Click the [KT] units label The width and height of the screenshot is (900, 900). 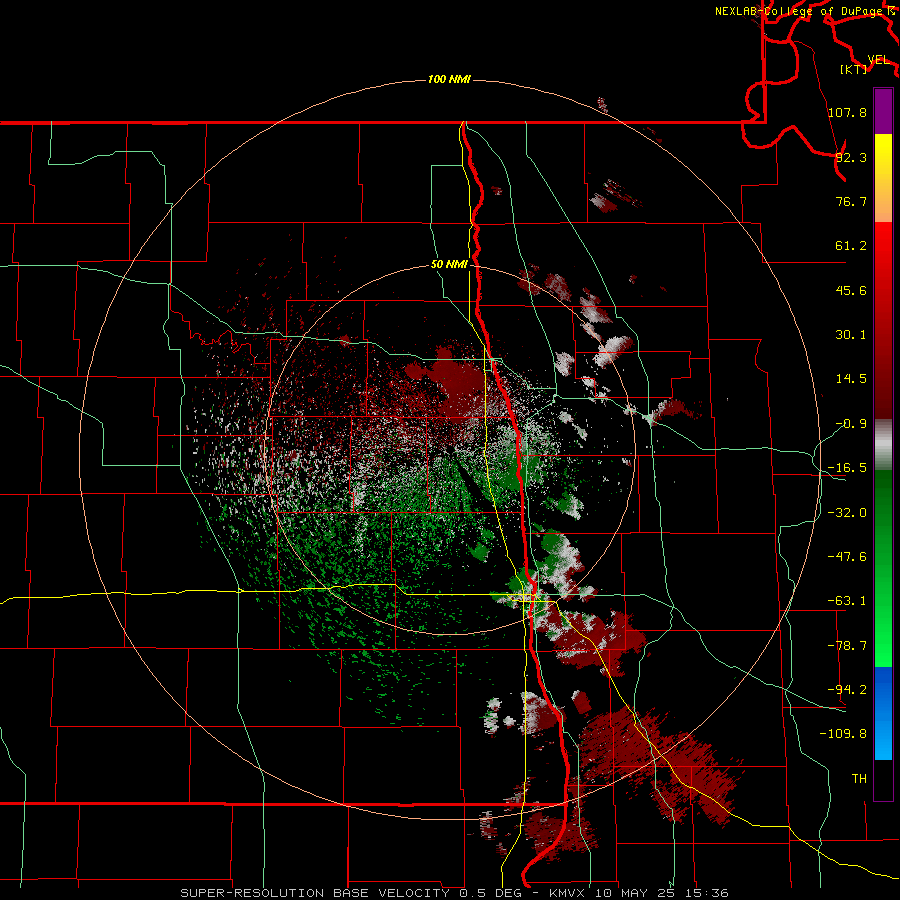pos(854,69)
